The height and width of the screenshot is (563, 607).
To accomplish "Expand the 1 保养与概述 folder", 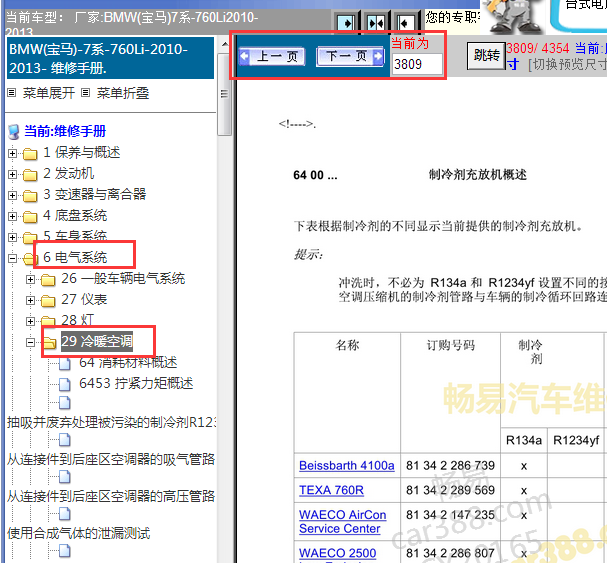I will pos(12,153).
